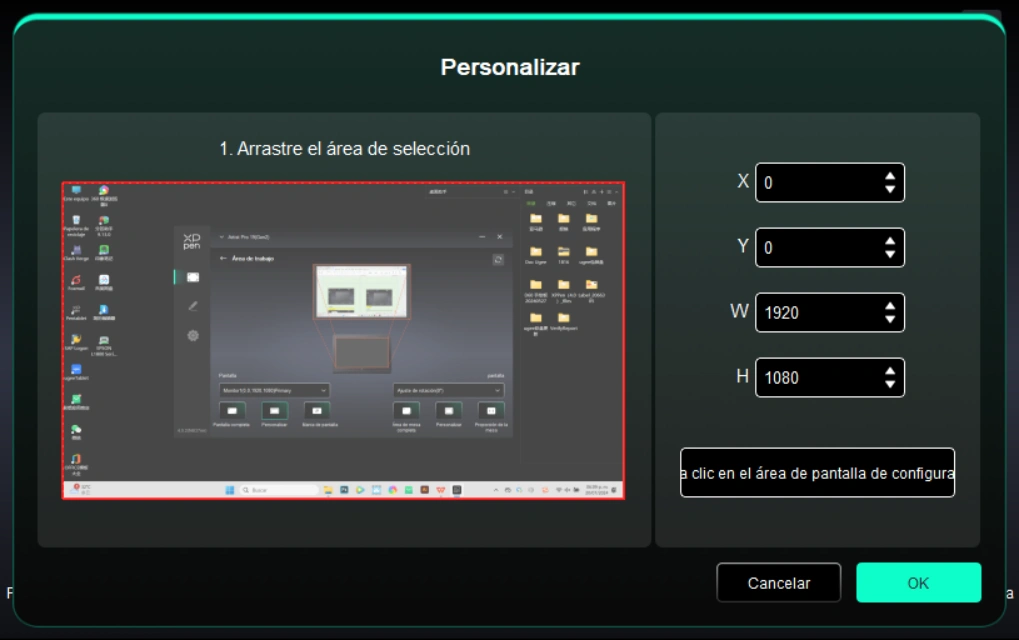Increase the Y value with up arrow
1019x640 pixels.
pyautogui.click(x=890, y=242)
